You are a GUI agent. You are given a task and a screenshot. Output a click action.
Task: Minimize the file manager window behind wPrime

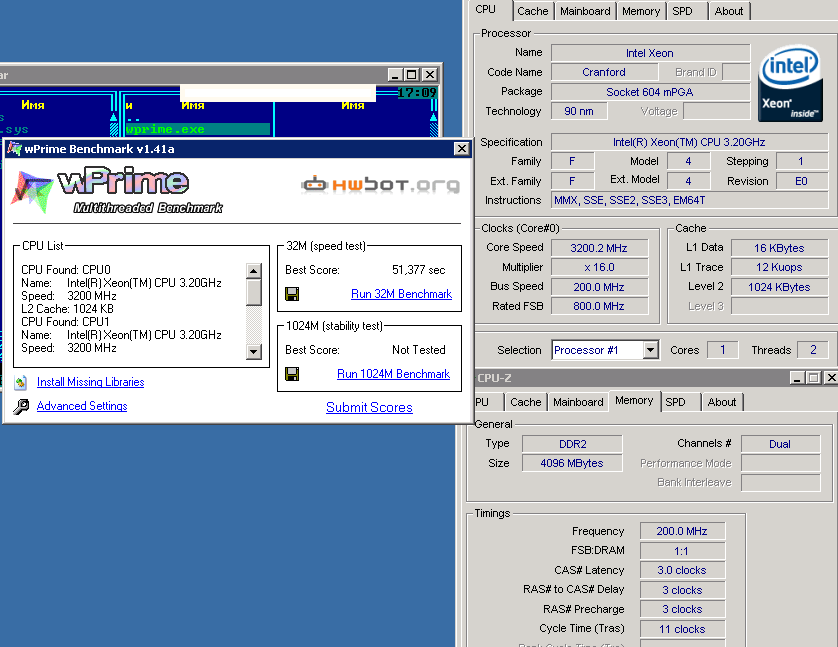(394, 75)
